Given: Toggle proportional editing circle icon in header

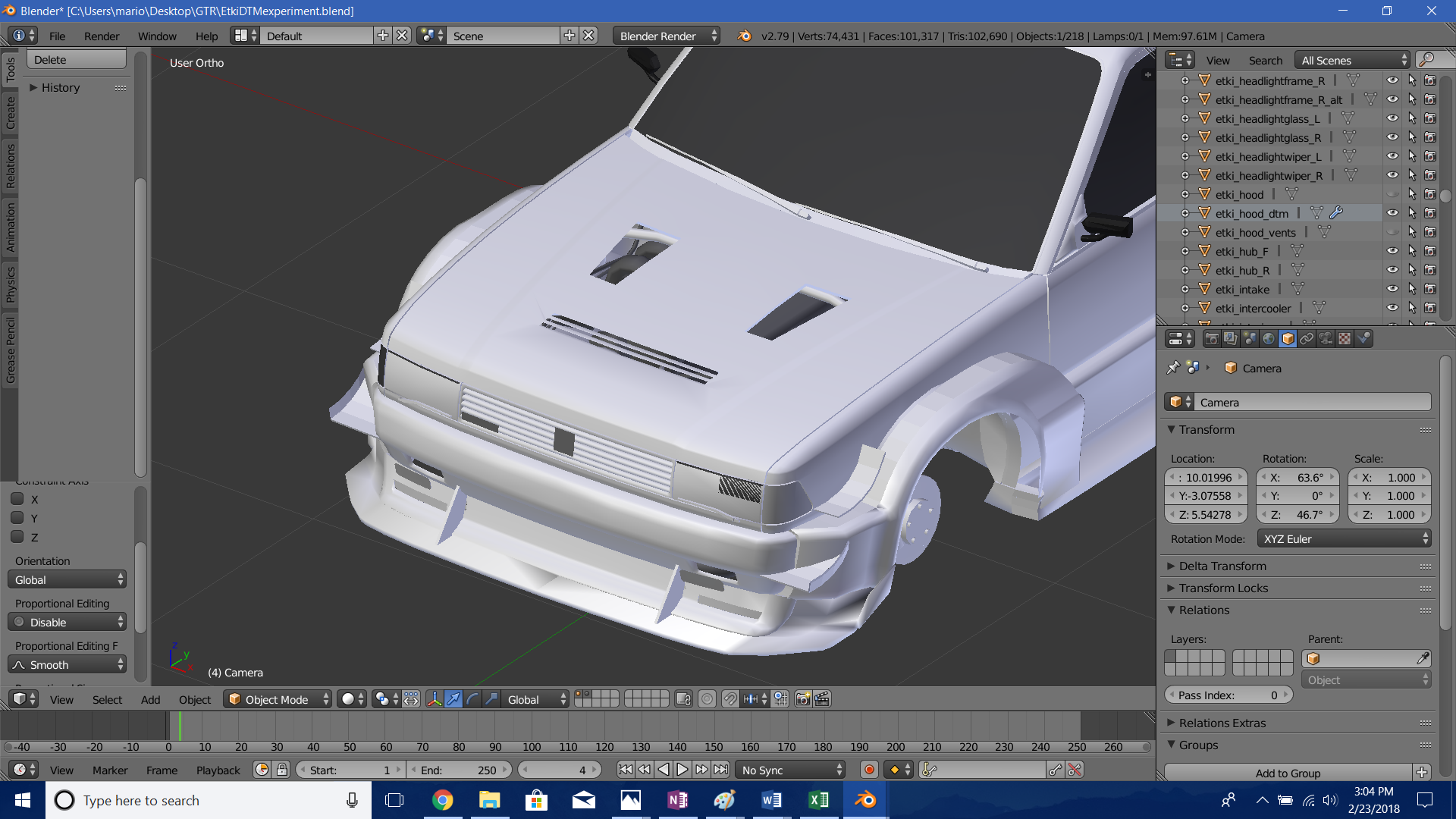Looking at the screenshot, I should click(x=707, y=699).
